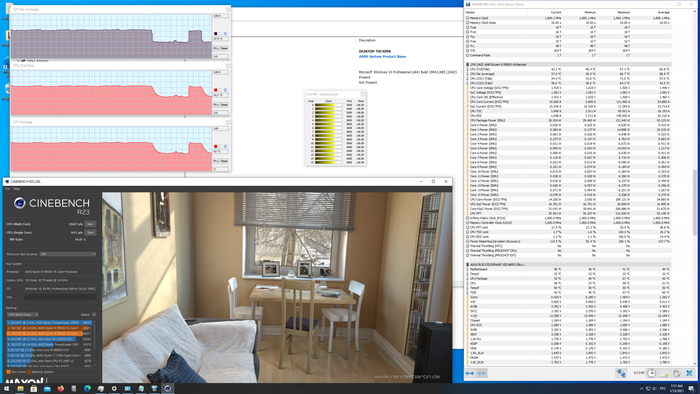
Task: Open the Help menu in Cinebench
Action: tap(17, 189)
